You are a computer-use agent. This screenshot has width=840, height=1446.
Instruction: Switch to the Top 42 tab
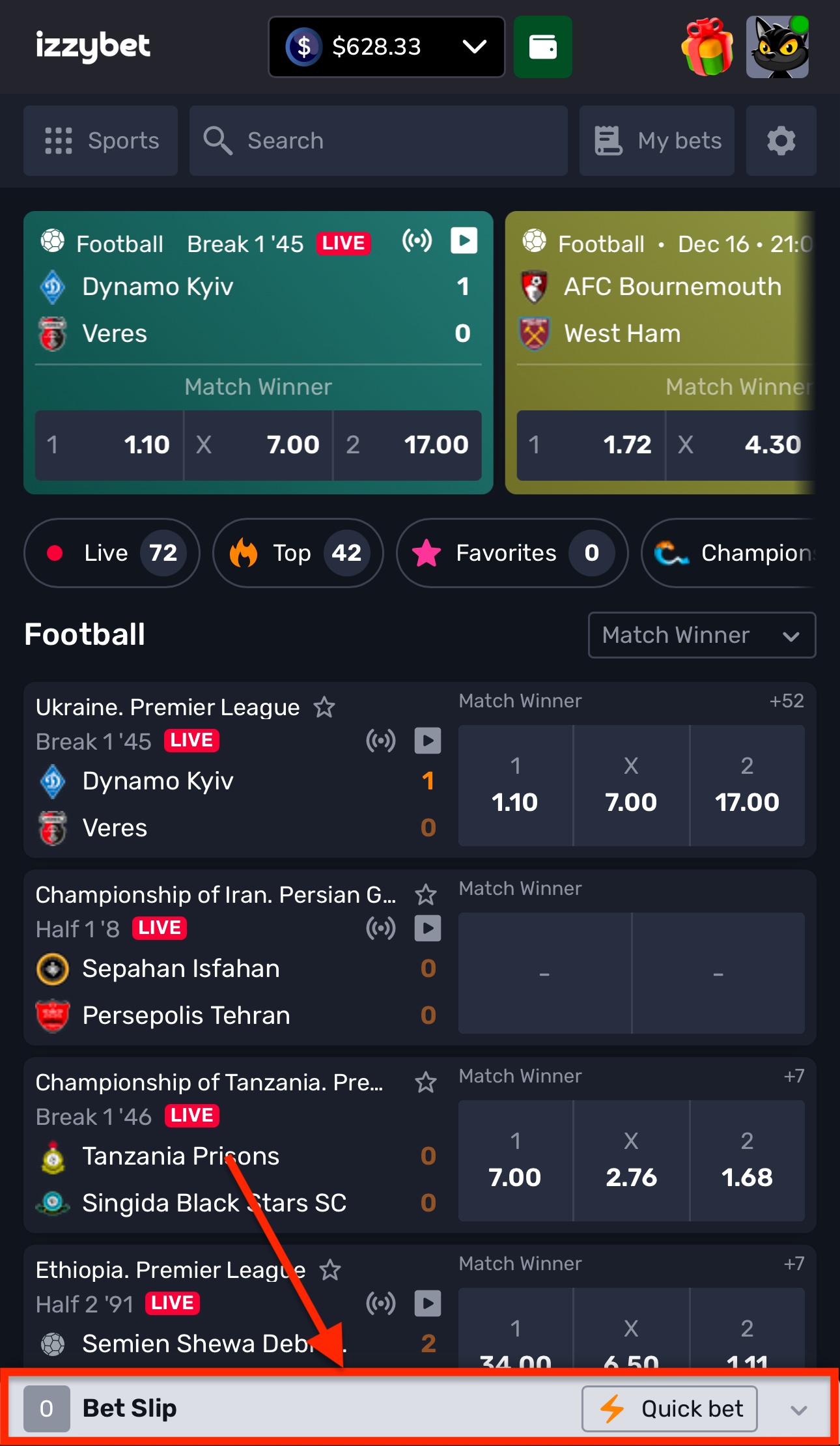[x=298, y=553]
